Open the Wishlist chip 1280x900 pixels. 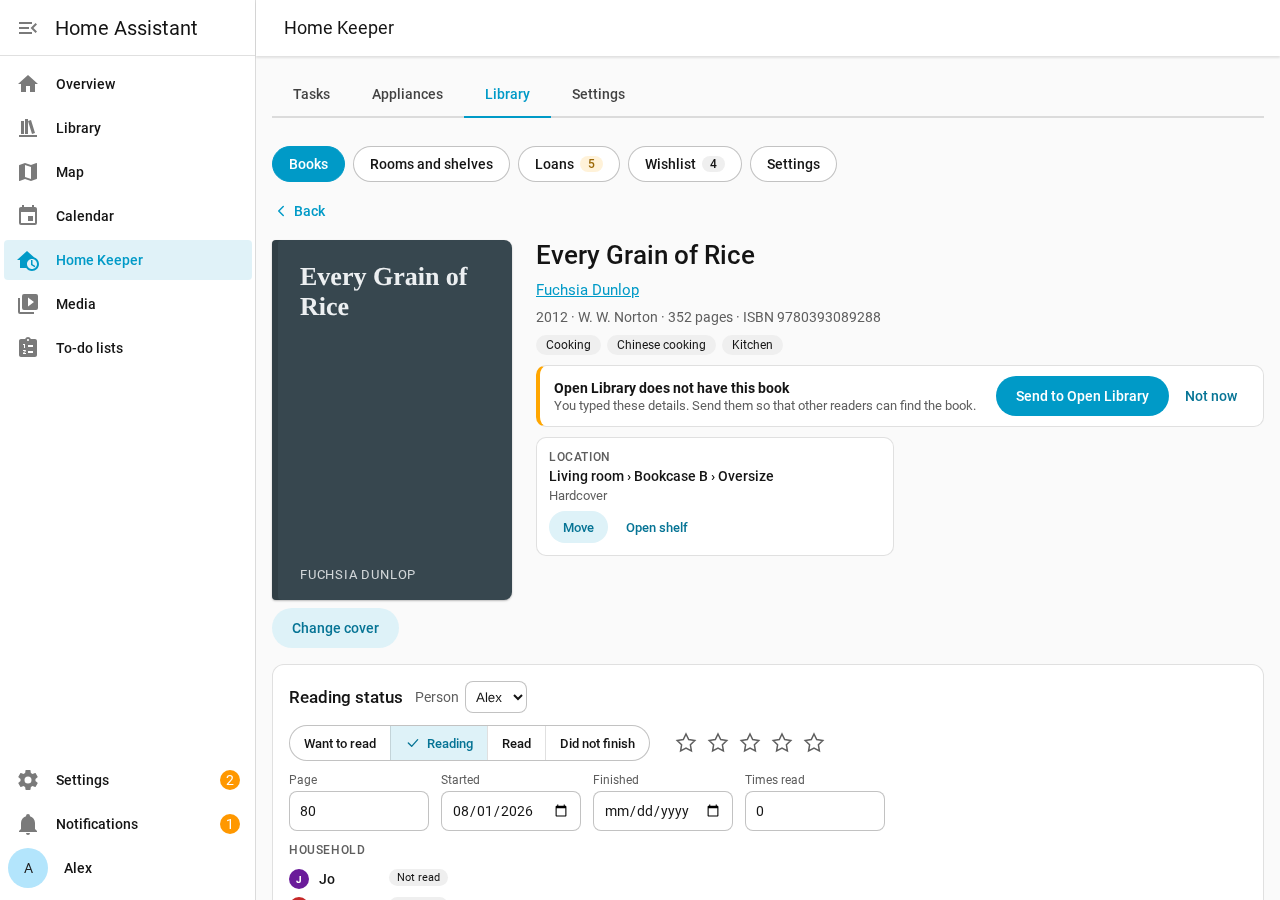tap(685, 164)
